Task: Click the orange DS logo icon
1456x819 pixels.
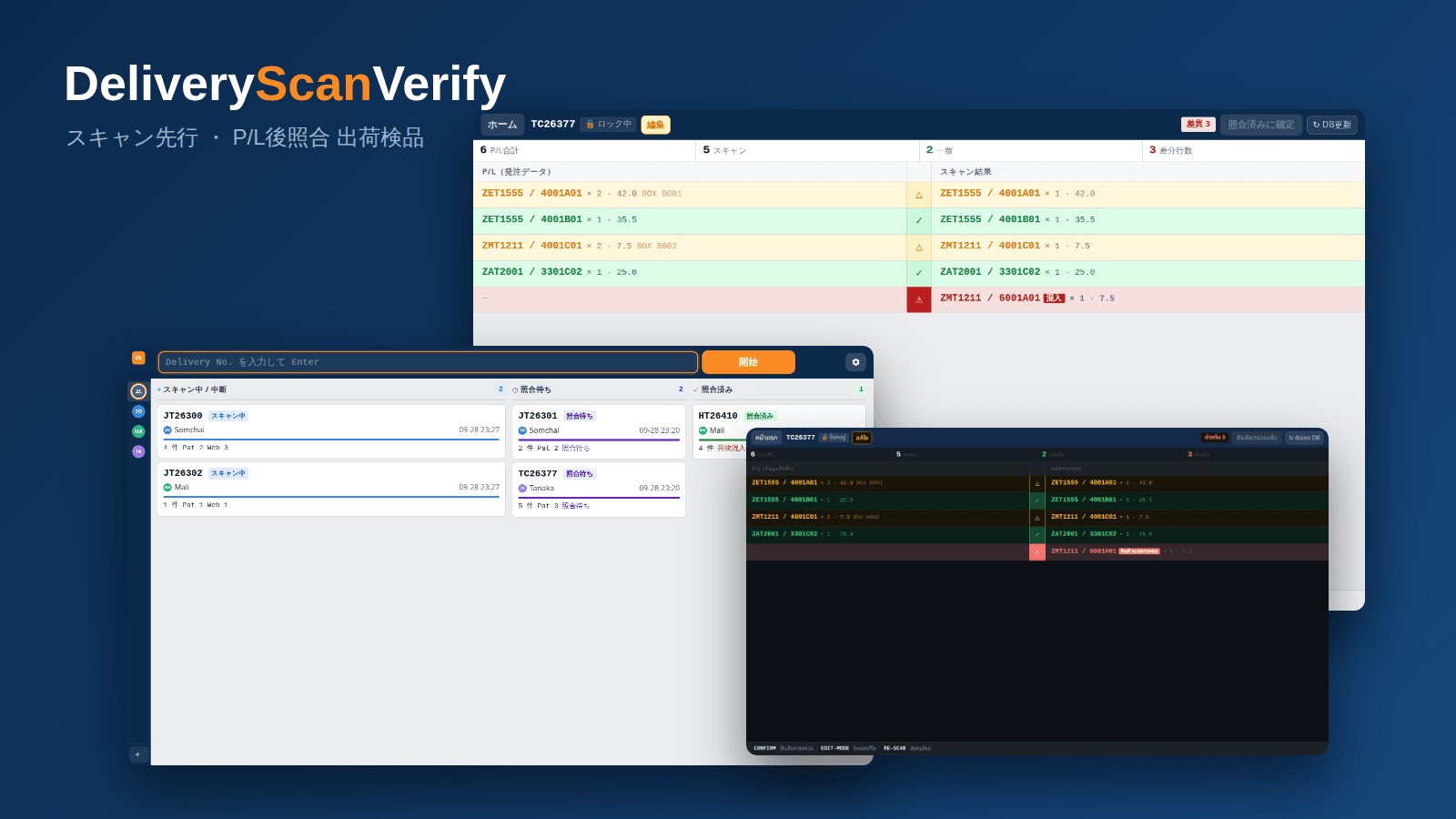Action: (x=138, y=358)
